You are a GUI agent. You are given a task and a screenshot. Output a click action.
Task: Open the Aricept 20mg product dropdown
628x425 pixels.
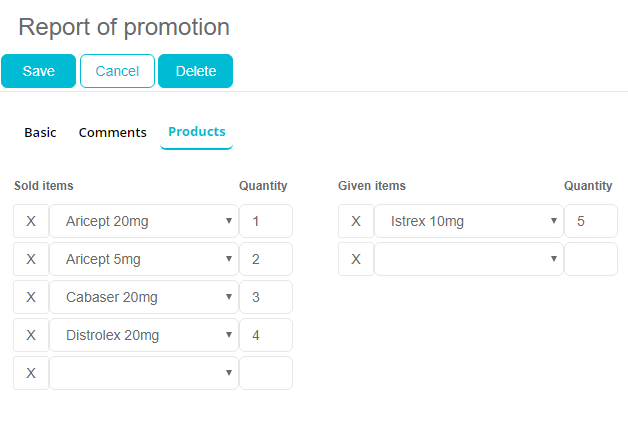(144, 221)
